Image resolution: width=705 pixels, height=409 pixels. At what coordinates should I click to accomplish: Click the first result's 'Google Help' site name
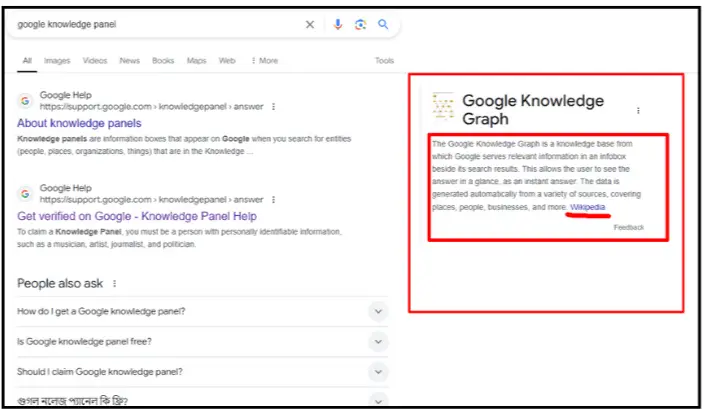click(66, 95)
